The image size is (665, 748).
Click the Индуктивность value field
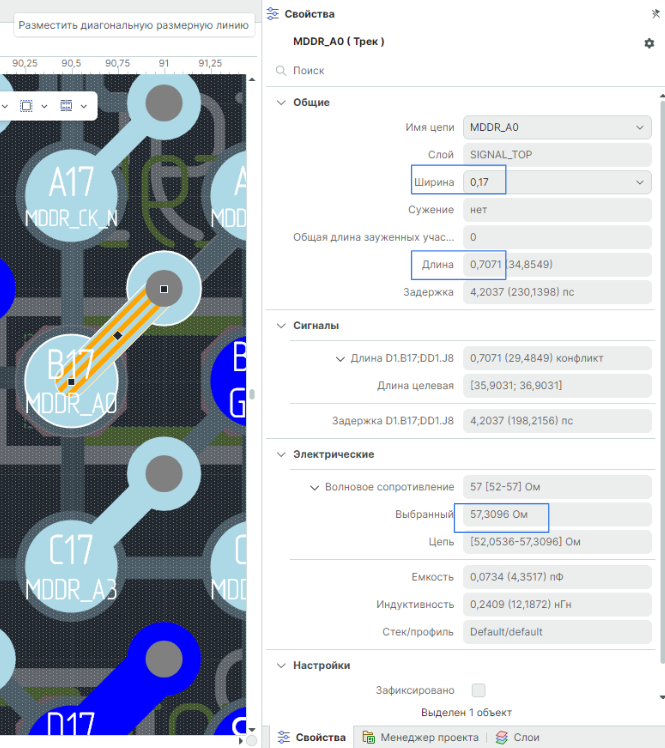[557, 604]
